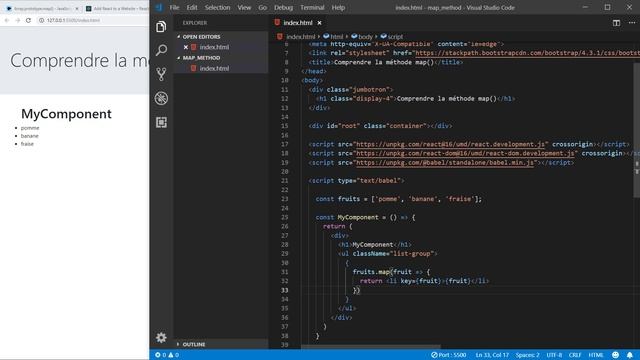640x360 pixels.
Task: Click the errors and warnings status indicator
Action: coord(167,355)
